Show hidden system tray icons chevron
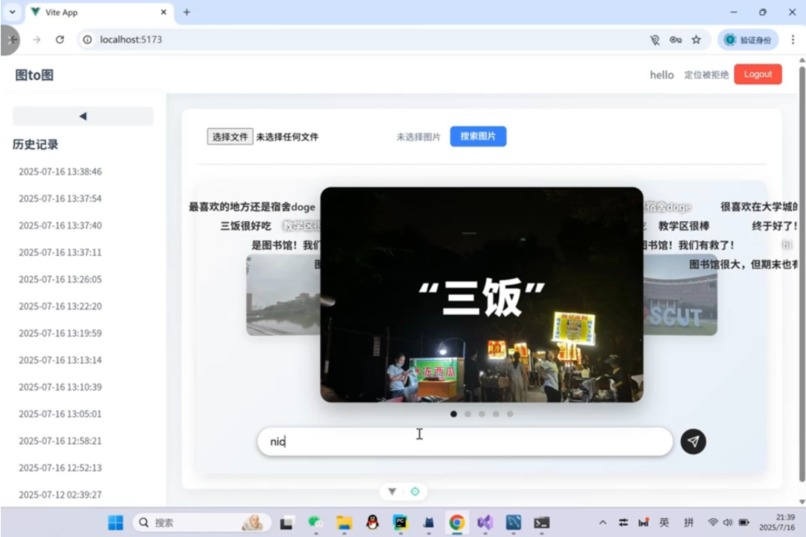Image resolution: width=806 pixels, height=537 pixels. tap(602, 523)
